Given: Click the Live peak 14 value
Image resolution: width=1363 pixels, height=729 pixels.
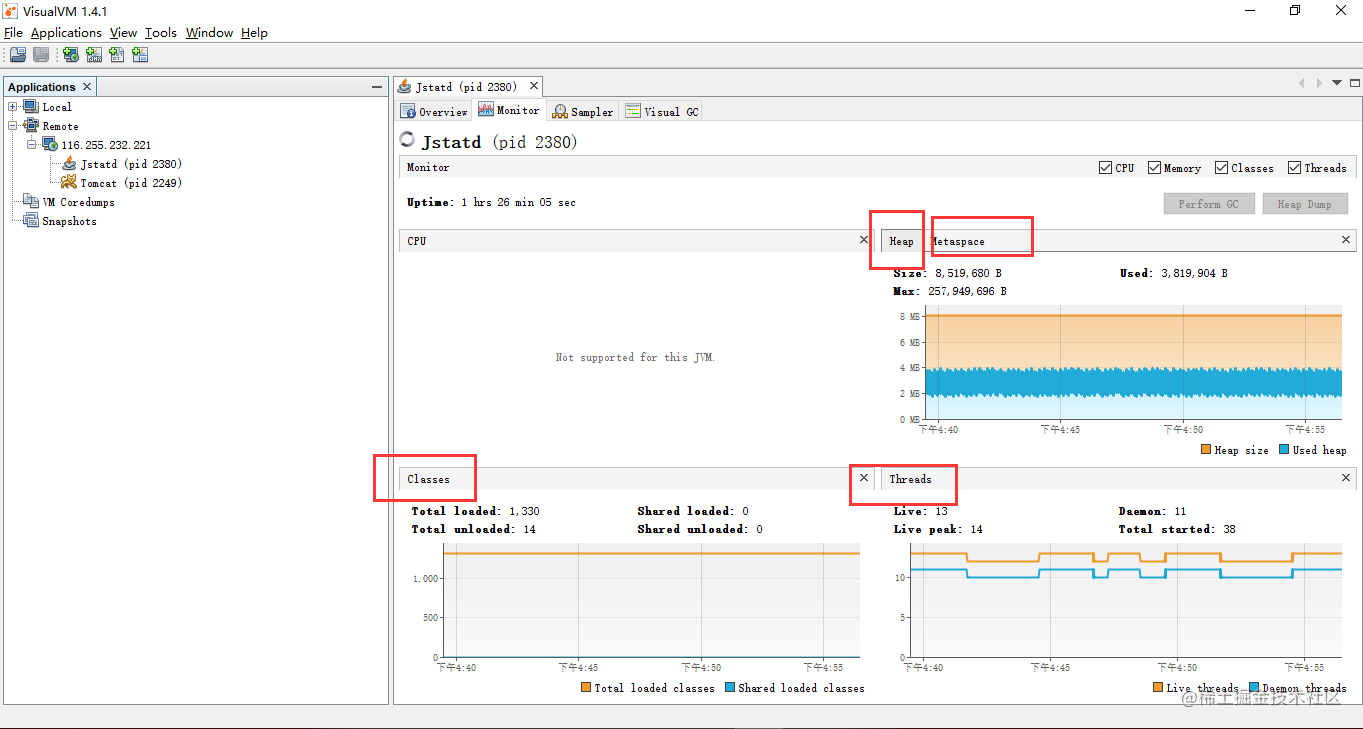Looking at the screenshot, I should coord(976,529).
